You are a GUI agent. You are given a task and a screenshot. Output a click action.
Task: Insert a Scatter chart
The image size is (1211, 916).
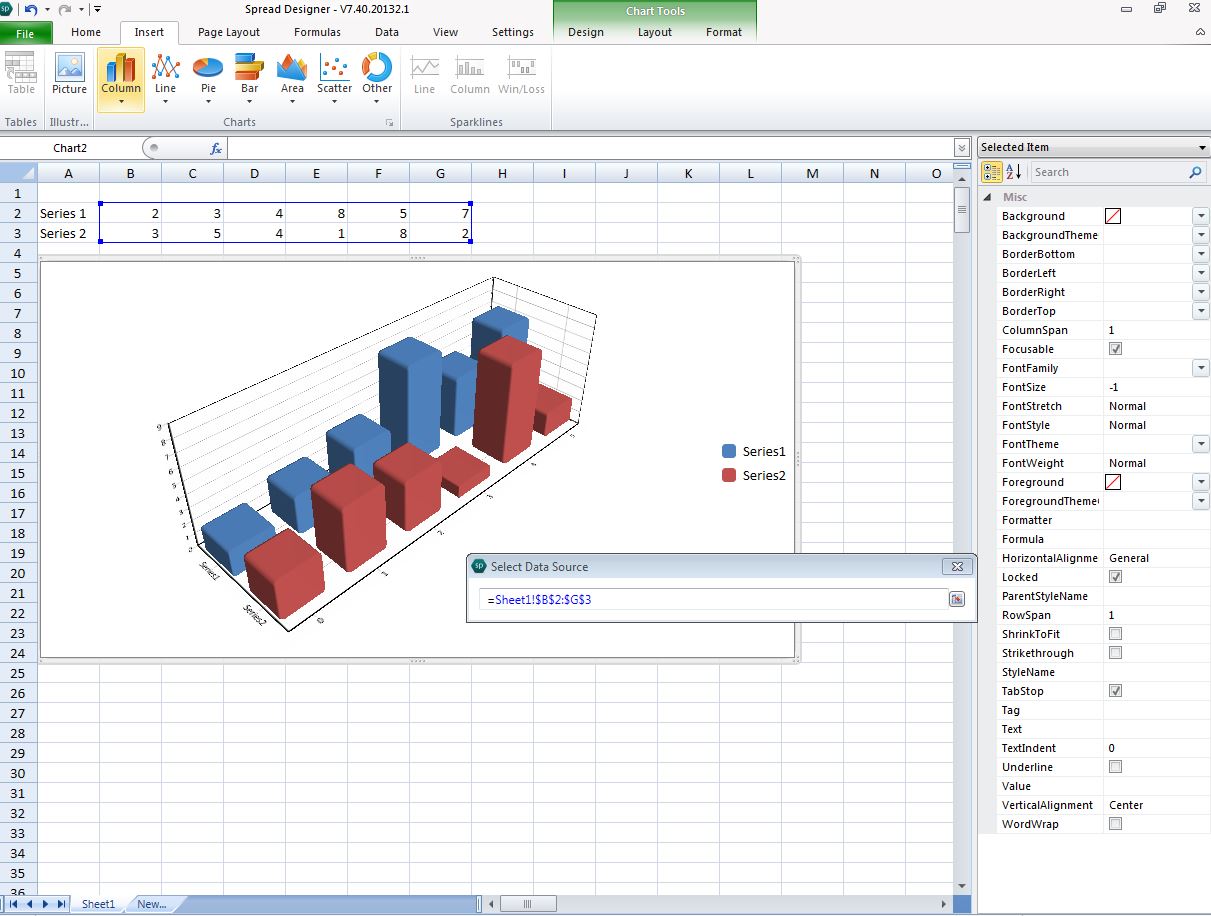[335, 79]
